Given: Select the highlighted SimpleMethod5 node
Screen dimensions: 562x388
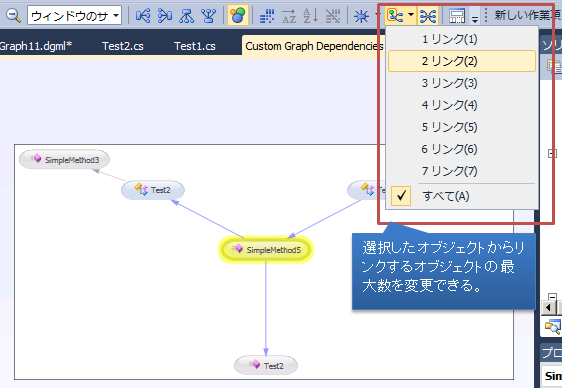Looking at the screenshot, I should pyautogui.click(x=266, y=250).
